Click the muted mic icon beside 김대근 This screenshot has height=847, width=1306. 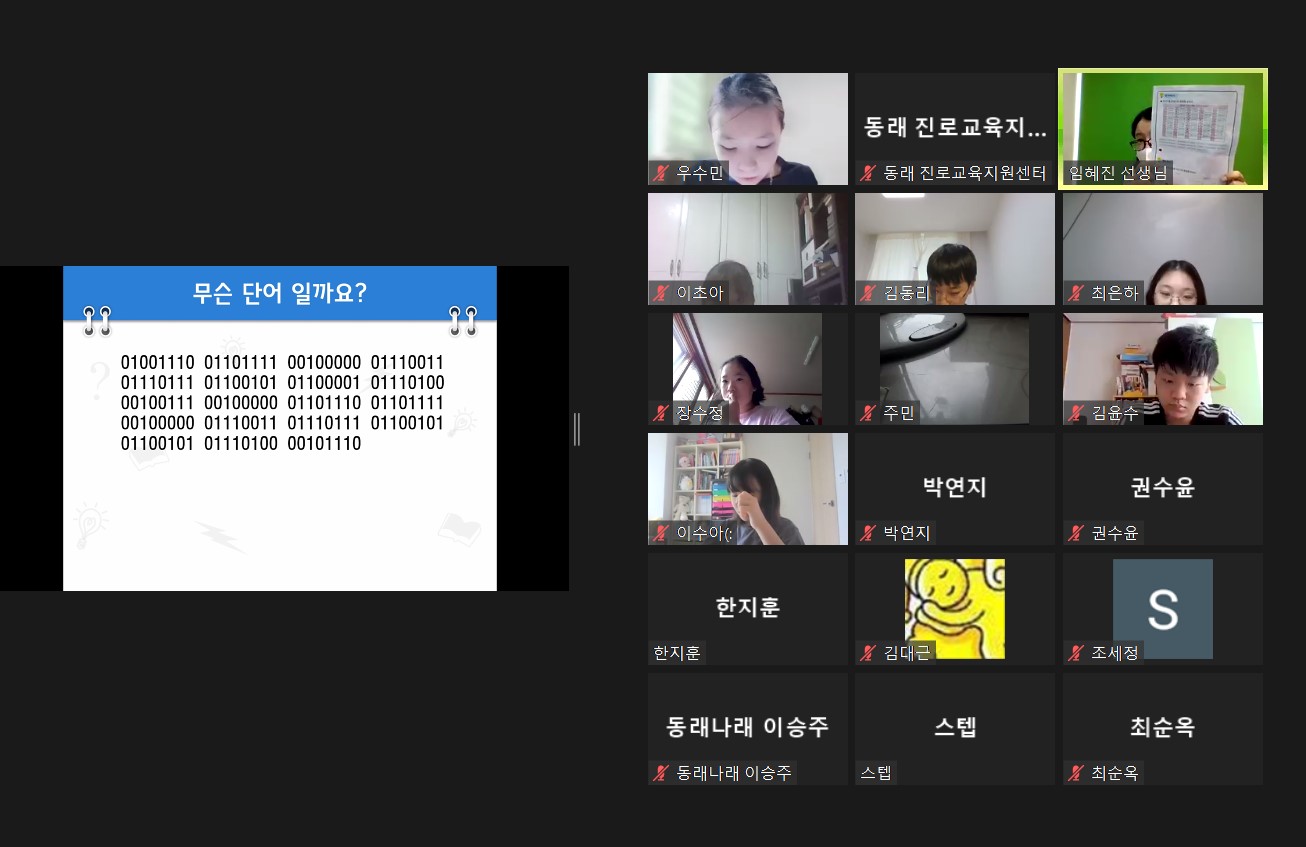(868, 653)
